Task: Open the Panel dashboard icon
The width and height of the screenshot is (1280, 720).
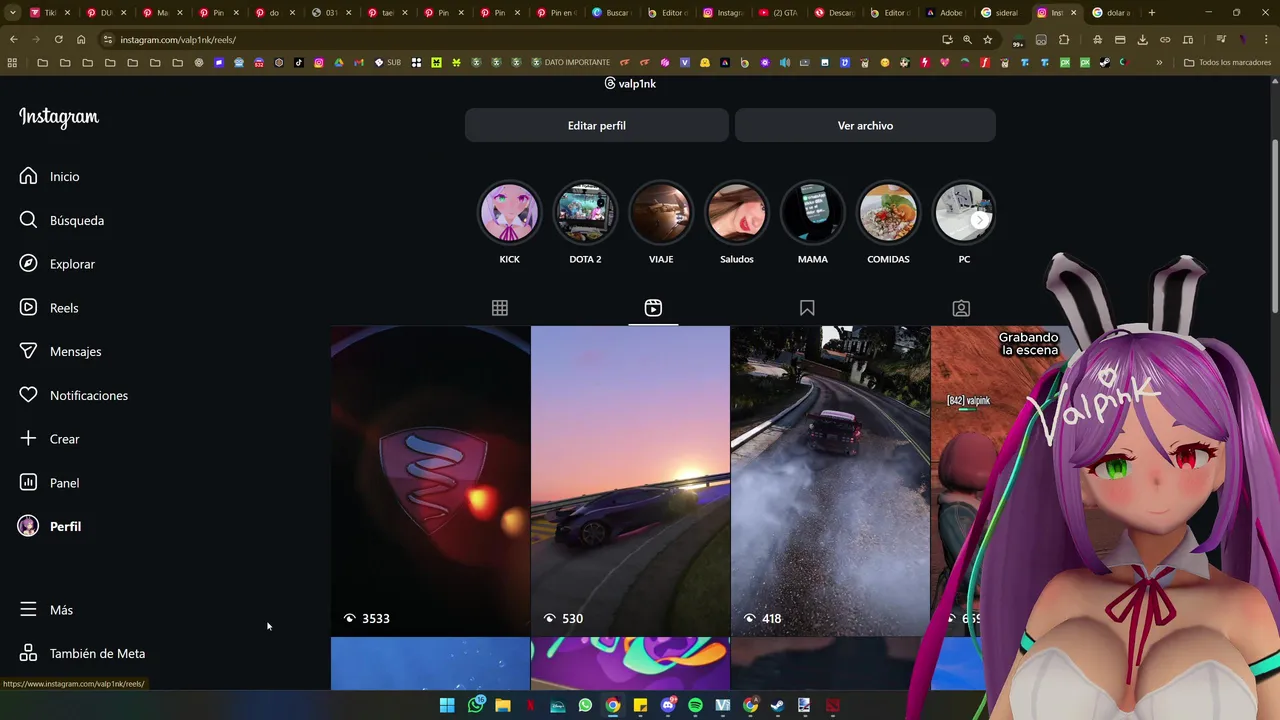Action: (28, 483)
